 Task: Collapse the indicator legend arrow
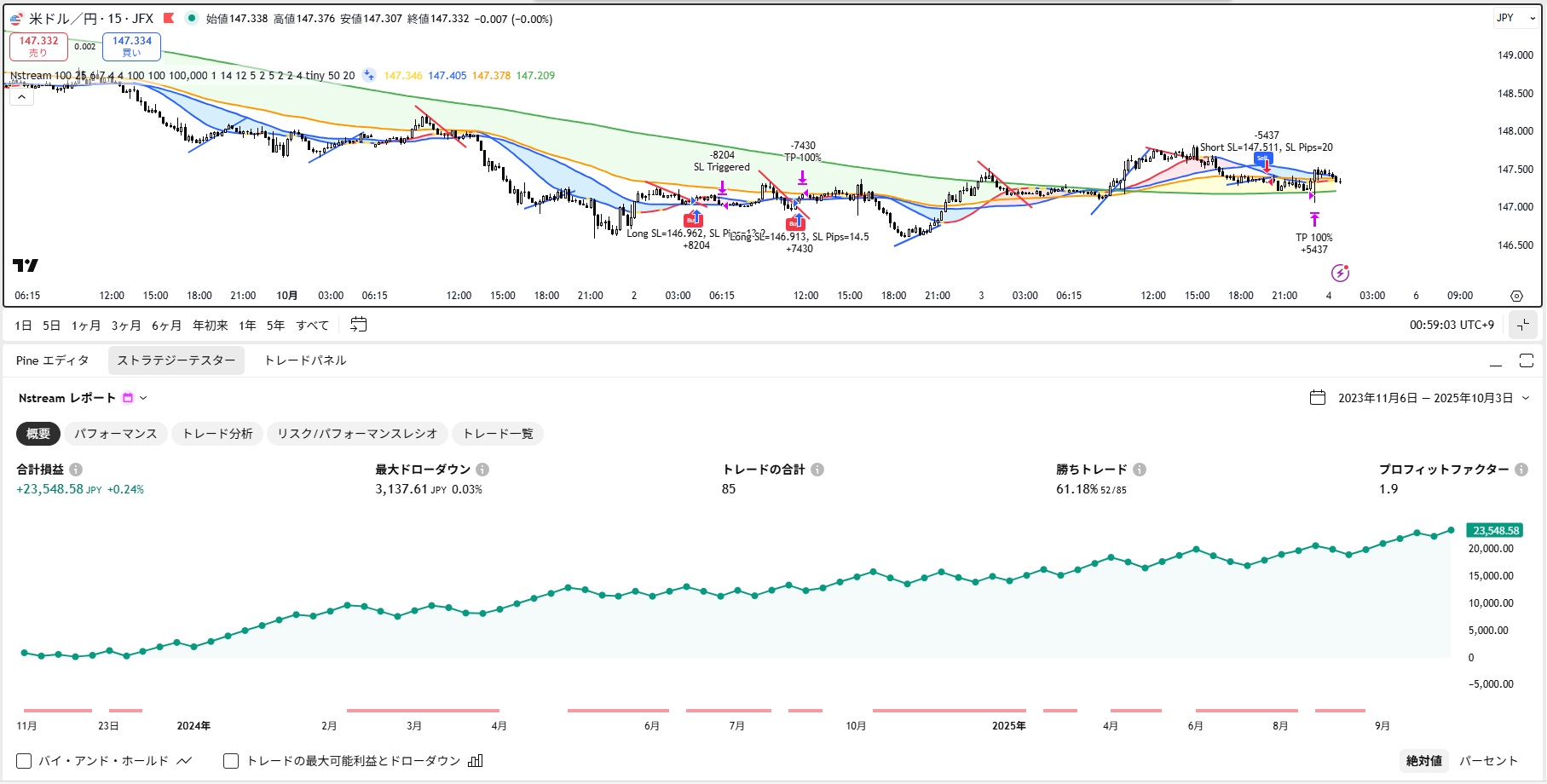tap(21, 97)
